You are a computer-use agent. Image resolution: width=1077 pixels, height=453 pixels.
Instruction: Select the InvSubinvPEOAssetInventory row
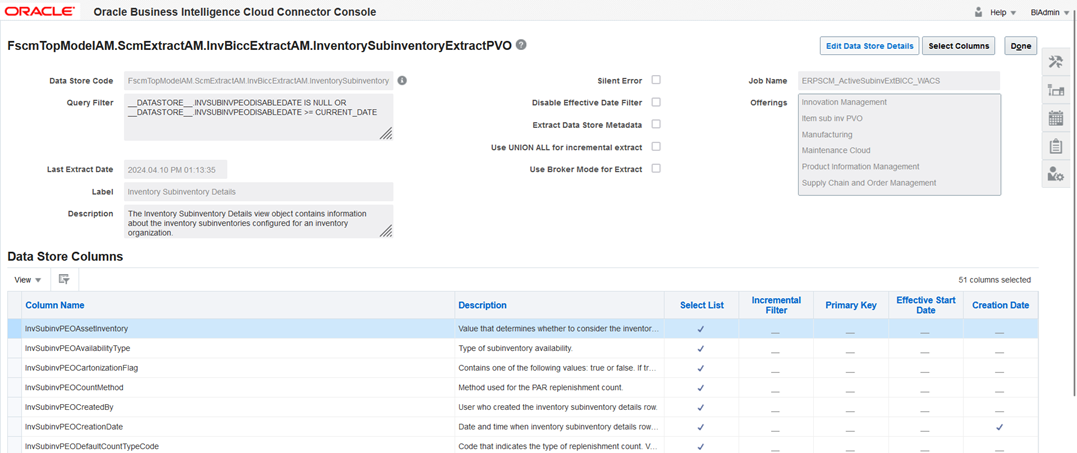(523, 329)
